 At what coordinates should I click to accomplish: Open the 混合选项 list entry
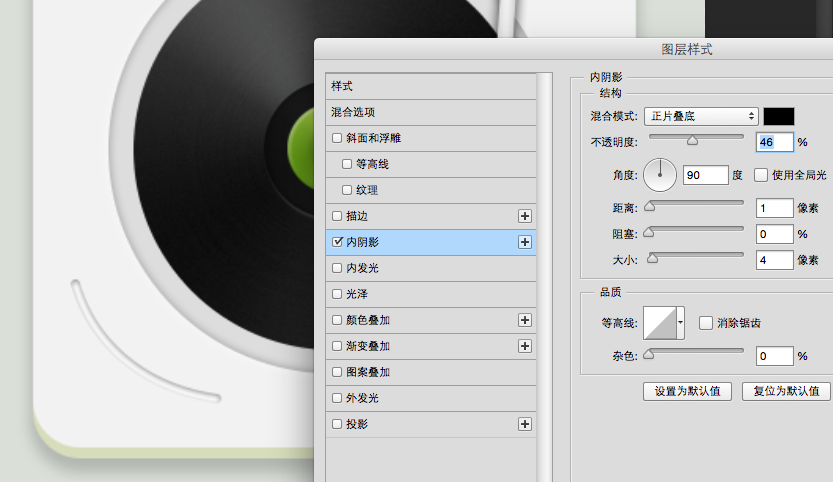[x=431, y=112]
